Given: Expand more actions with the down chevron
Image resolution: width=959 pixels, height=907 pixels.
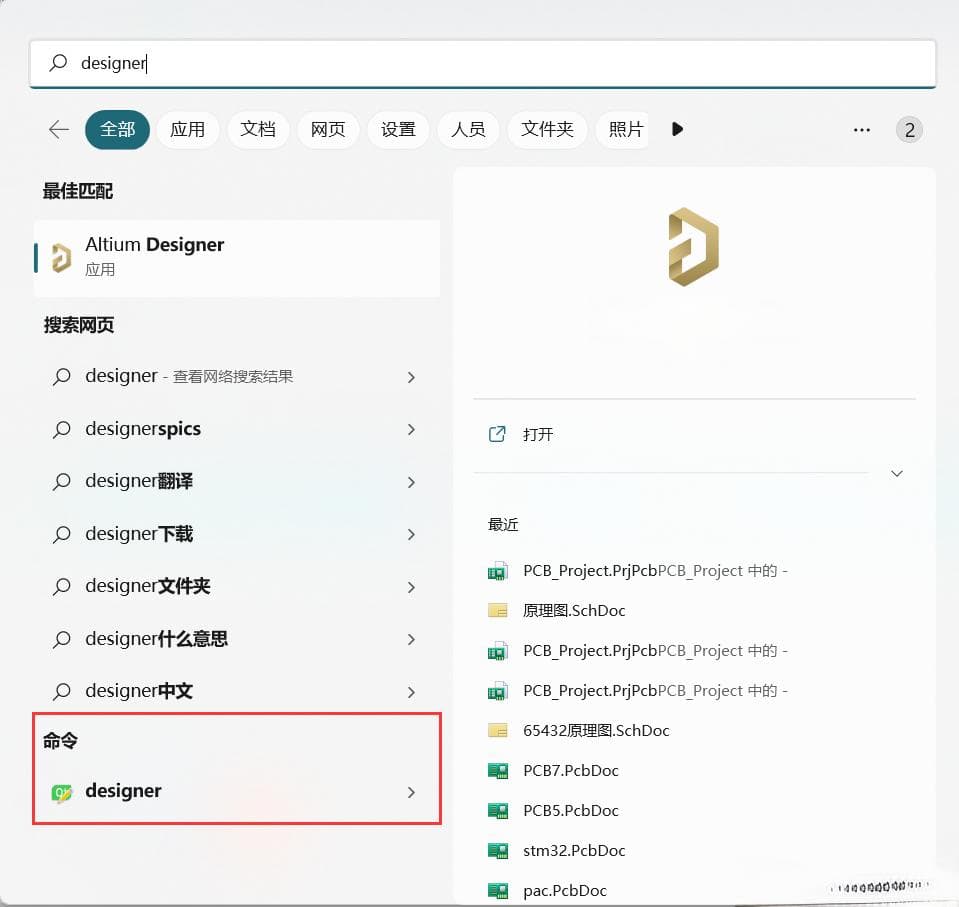Looking at the screenshot, I should click(x=897, y=473).
